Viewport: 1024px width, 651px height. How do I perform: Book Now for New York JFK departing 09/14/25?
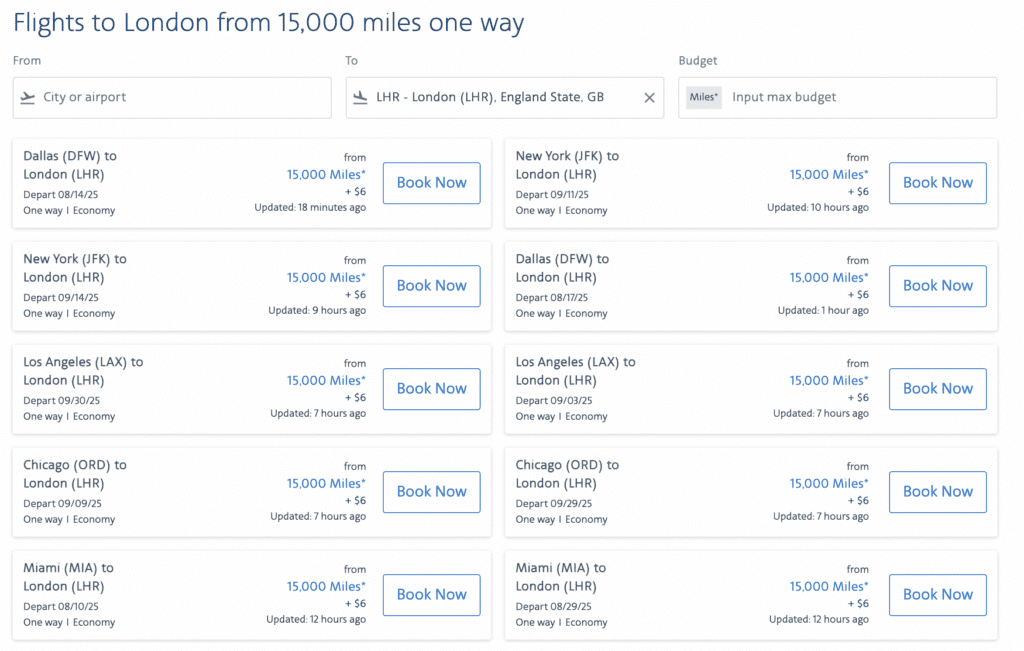click(x=431, y=286)
